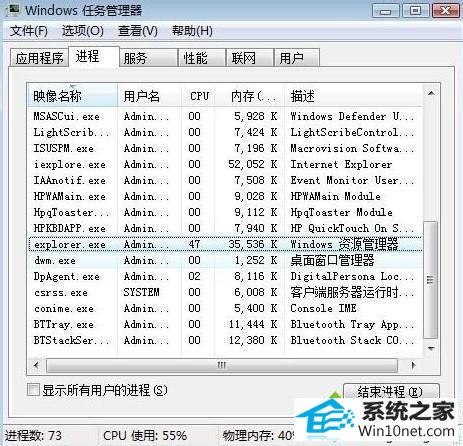
Task: Open the 文件(F) menu
Action: click(x=29, y=31)
